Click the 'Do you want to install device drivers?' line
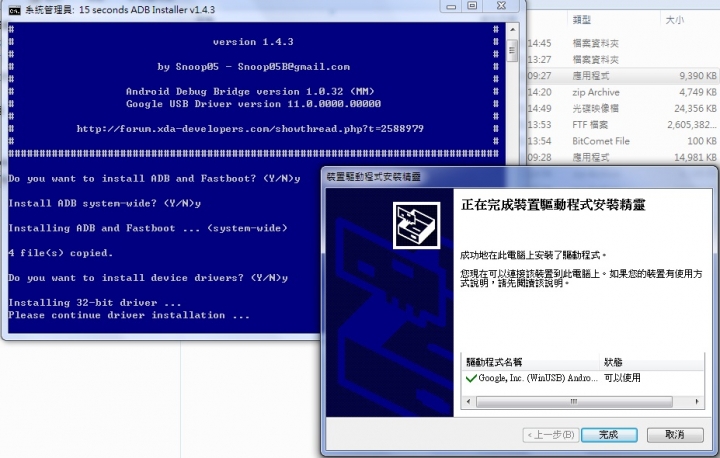720x458 pixels. (148, 278)
